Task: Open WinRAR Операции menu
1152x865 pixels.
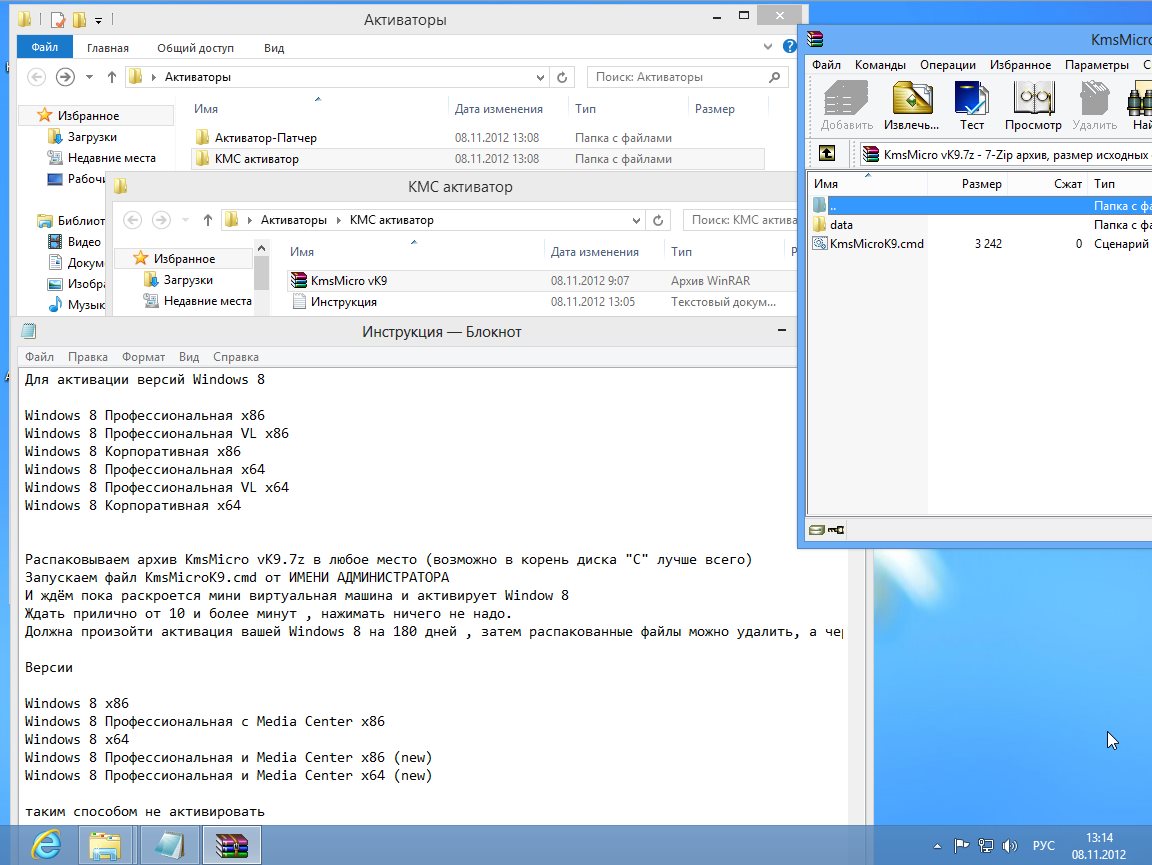Action: (948, 65)
